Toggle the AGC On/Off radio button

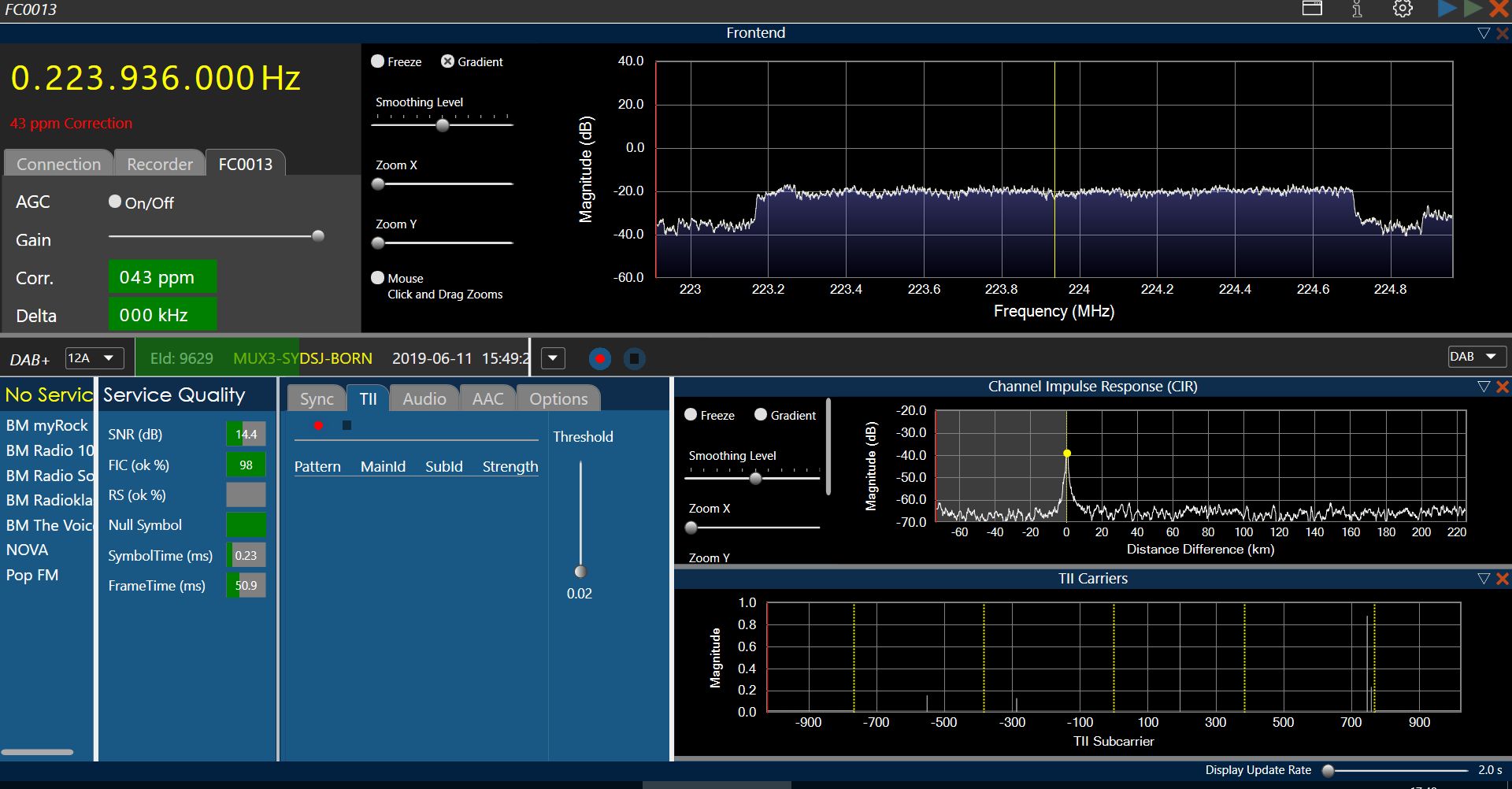pyautogui.click(x=115, y=202)
